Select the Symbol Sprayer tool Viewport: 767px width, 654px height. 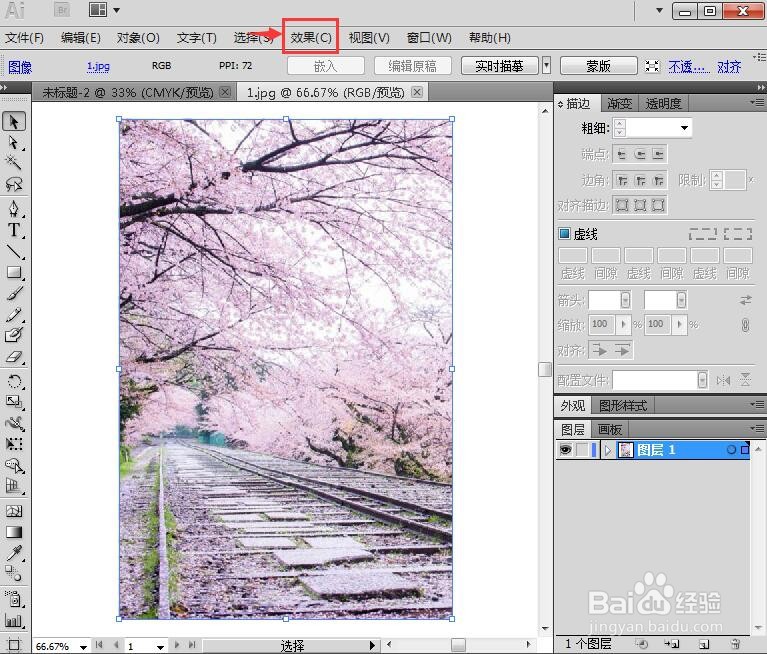[x=14, y=599]
